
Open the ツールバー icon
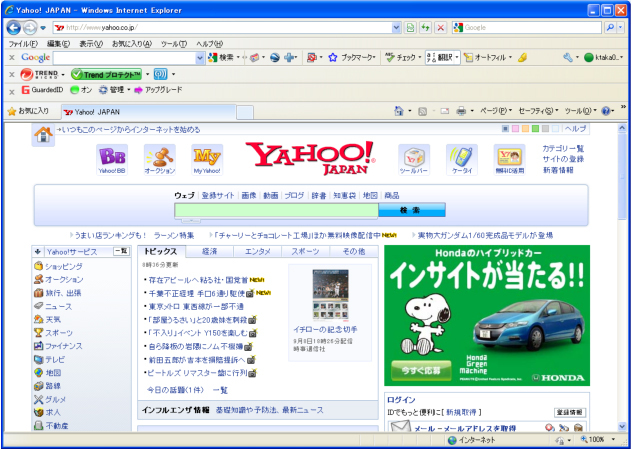(x=414, y=160)
